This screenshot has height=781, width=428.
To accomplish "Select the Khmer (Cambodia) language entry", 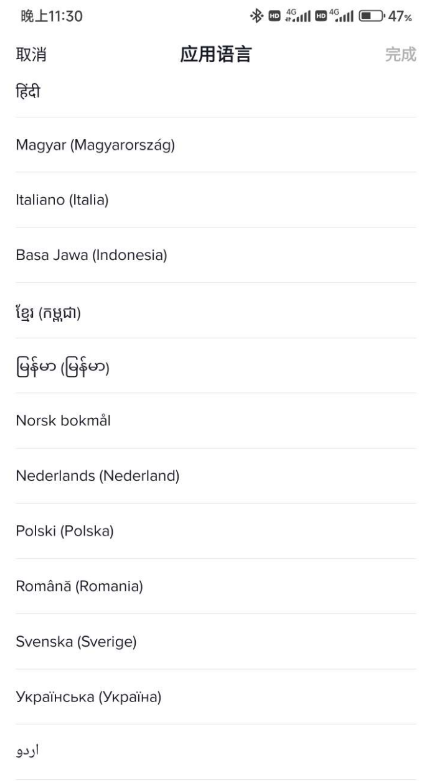I will (x=216, y=310).
